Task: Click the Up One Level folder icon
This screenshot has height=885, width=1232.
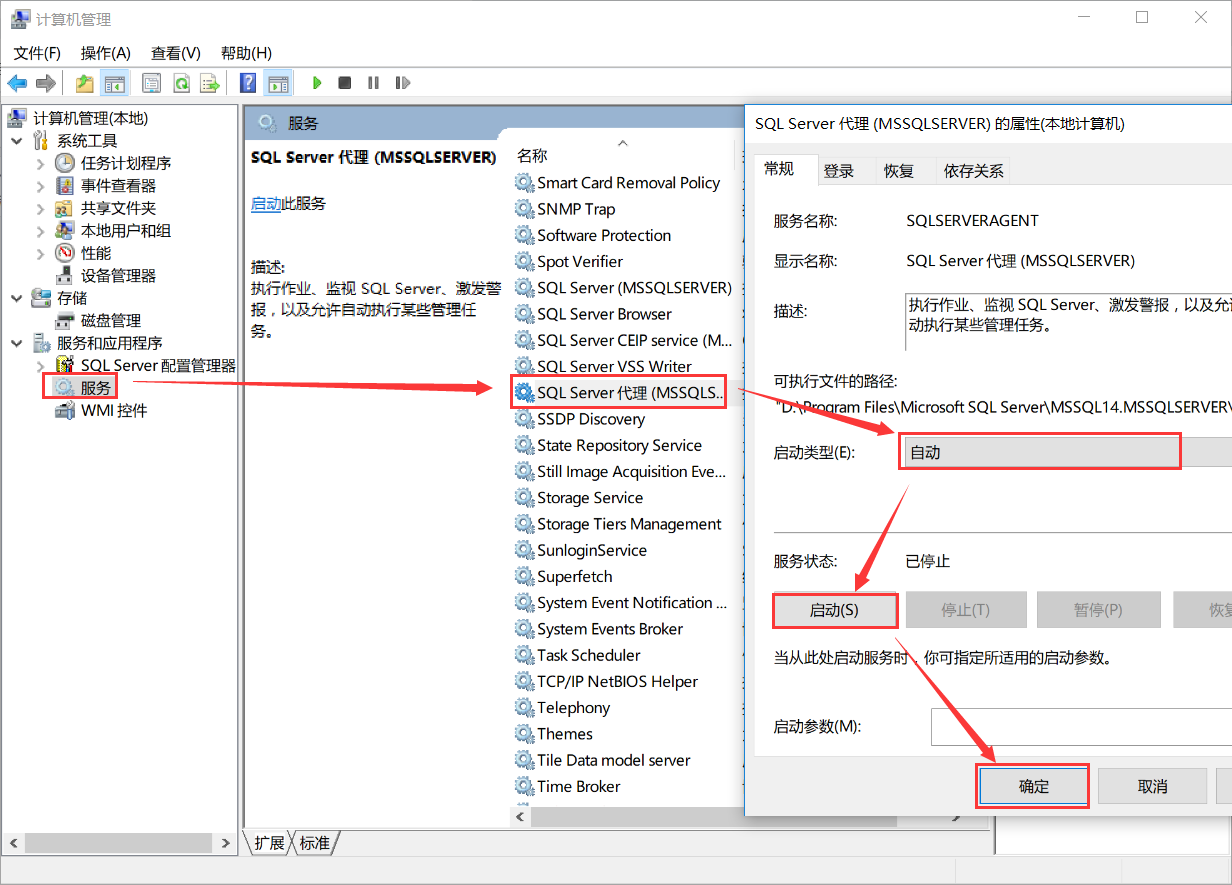Action: [85, 83]
